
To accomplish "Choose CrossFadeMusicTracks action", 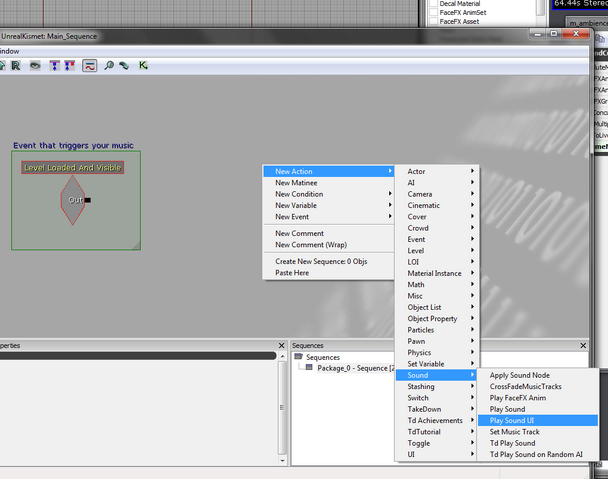I will 538,386.
